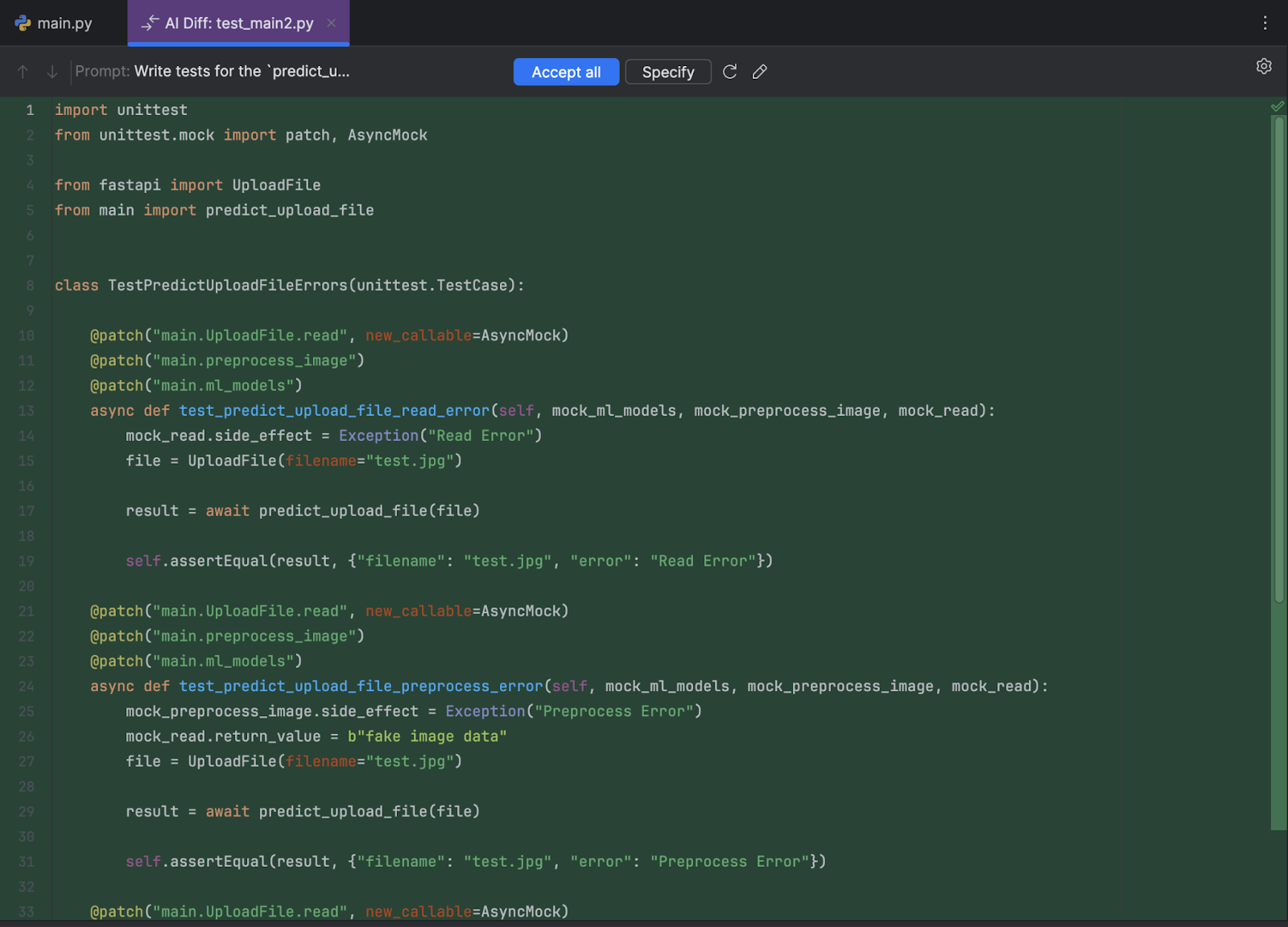This screenshot has width=1288, height=927.
Task: Edit the prompt using the pencil icon
Action: pyautogui.click(x=760, y=72)
